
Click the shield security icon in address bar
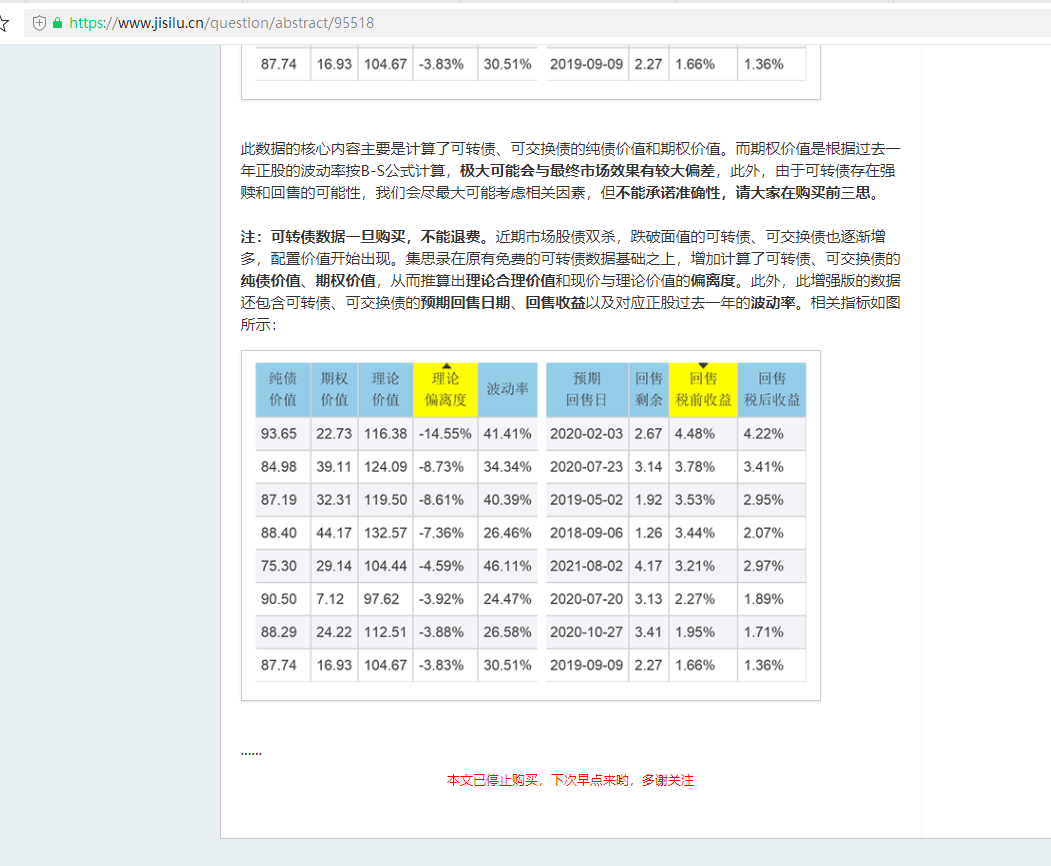click(40, 22)
